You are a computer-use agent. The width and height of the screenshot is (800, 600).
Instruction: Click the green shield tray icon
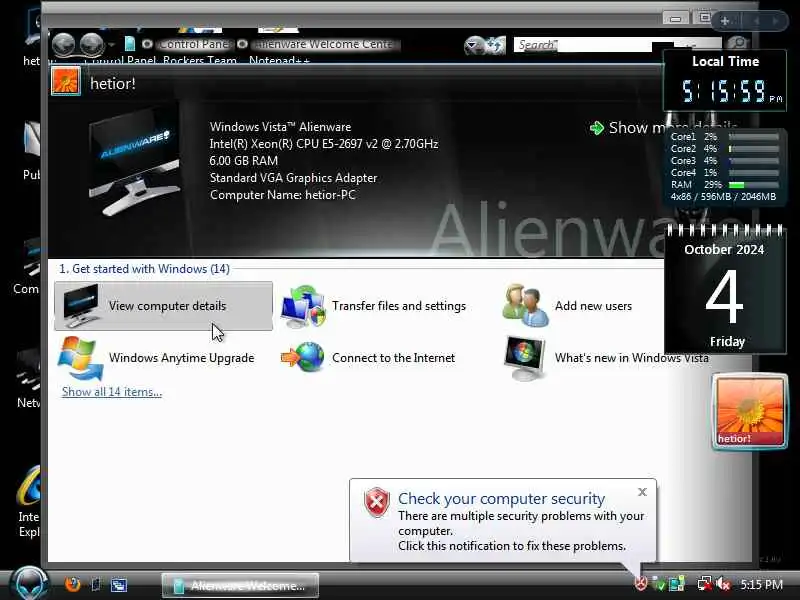pyautogui.click(x=659, y=584)
